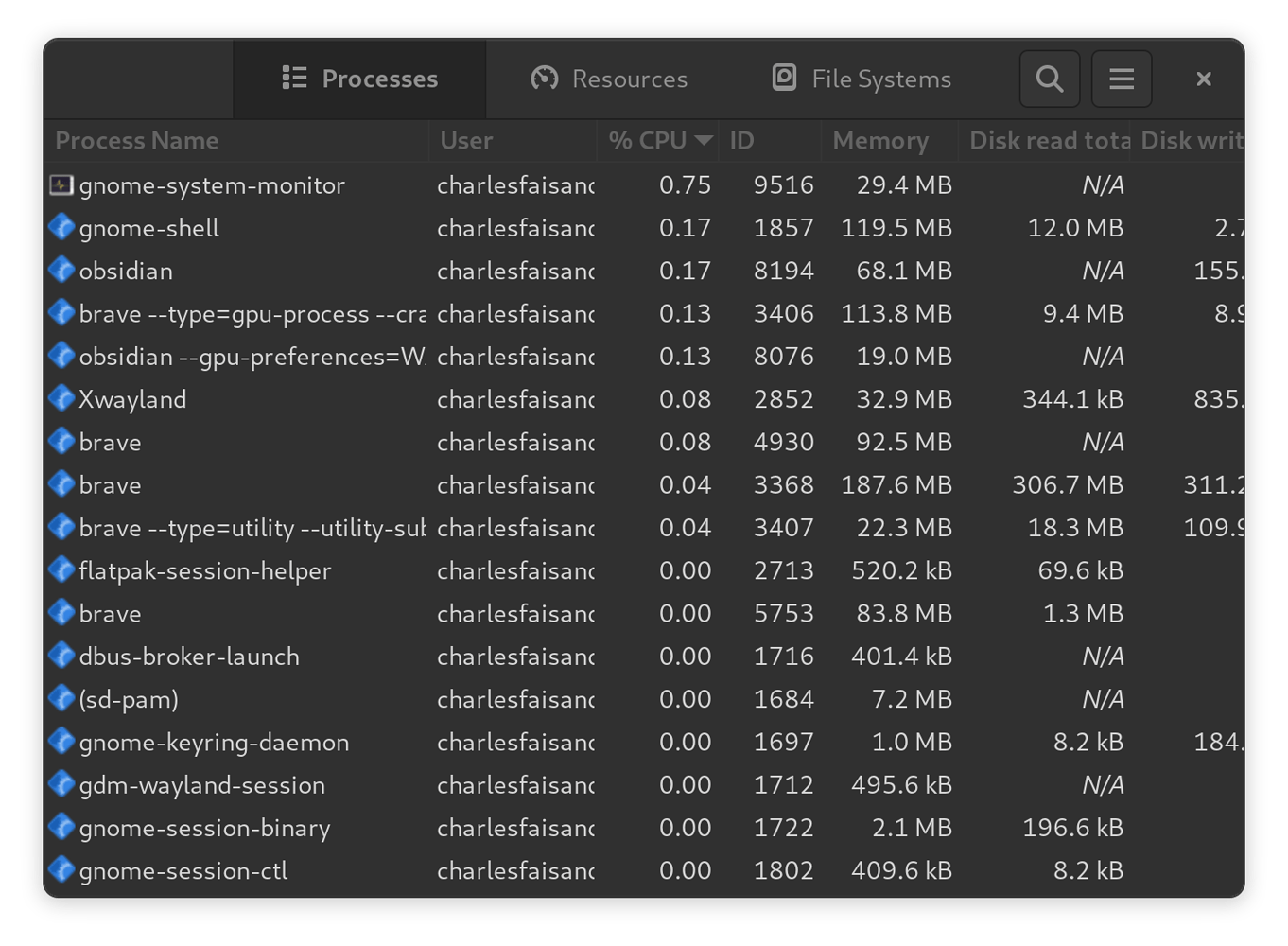Select the gnome-session-ctl process name
This screenshot has width=1288, height=946.
[x=183, y=870]
